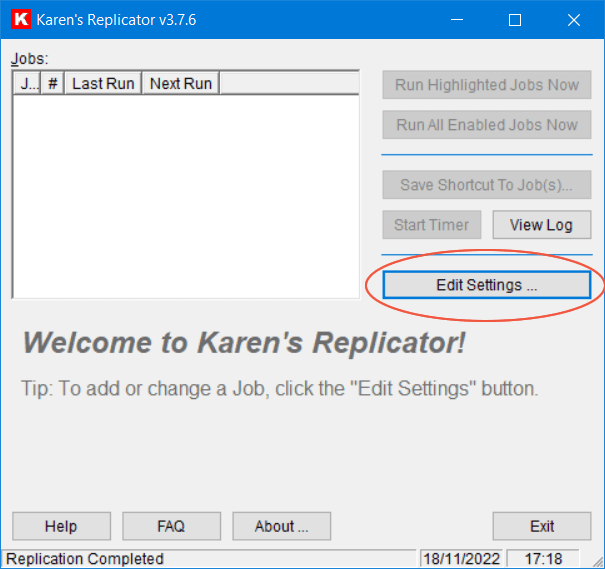The image size is (605, 569).
Task: Sort jobs by Last Run column
Action: (x=103, y=83)
